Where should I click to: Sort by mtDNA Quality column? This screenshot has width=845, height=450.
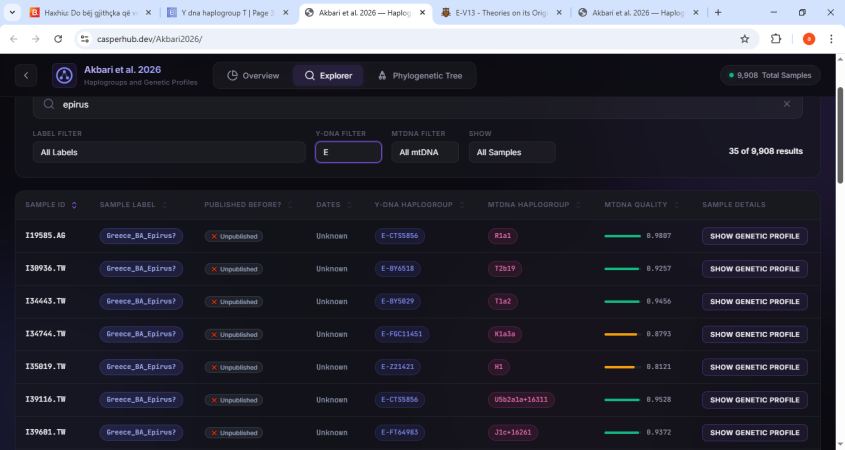click(641, 205)
